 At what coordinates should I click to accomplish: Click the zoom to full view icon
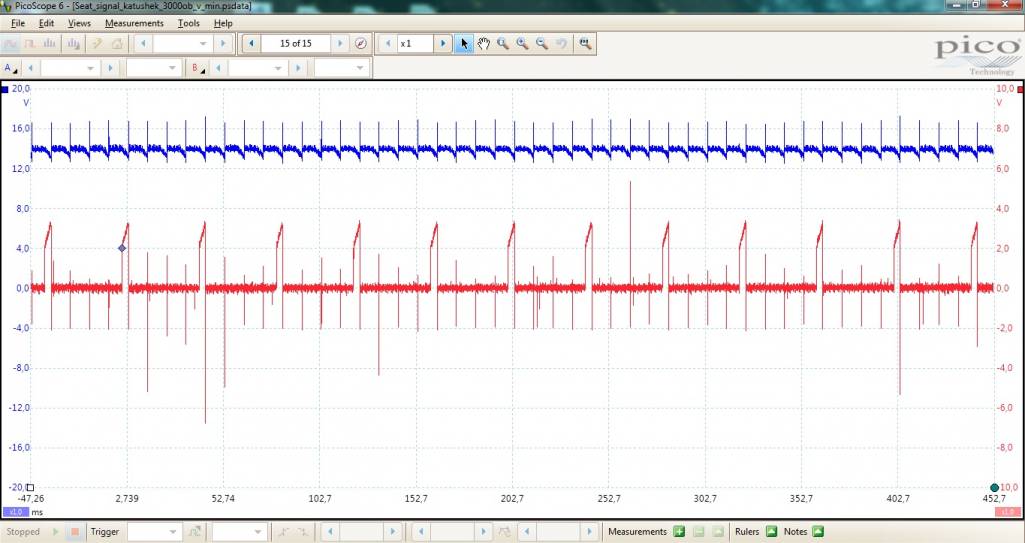pos(585,44)
